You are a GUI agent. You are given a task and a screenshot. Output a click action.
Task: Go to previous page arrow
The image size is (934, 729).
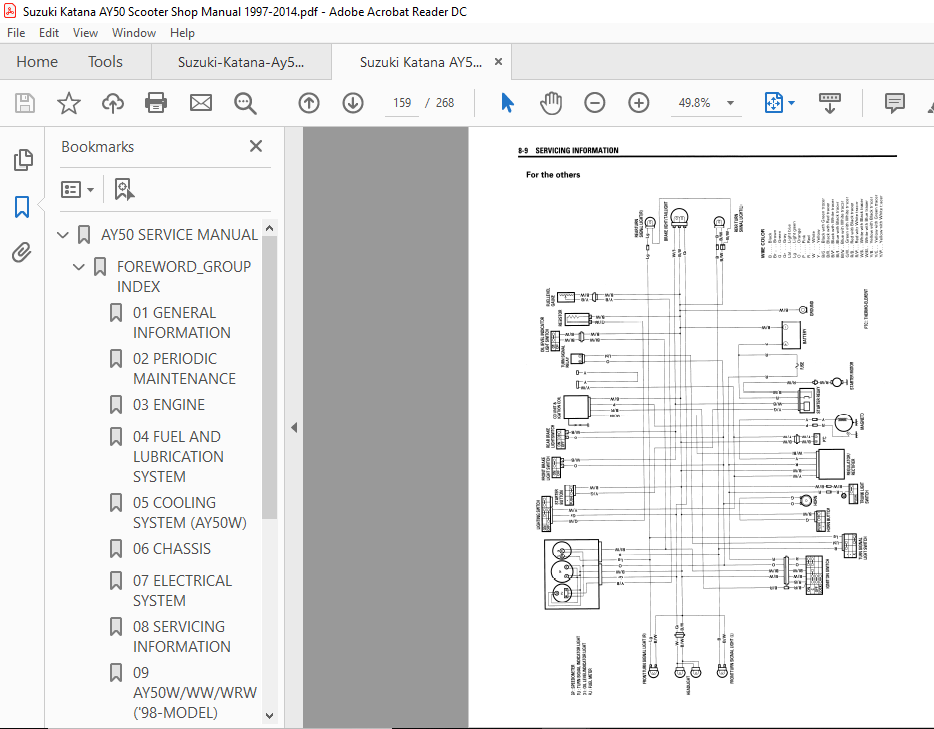(309, 103)
